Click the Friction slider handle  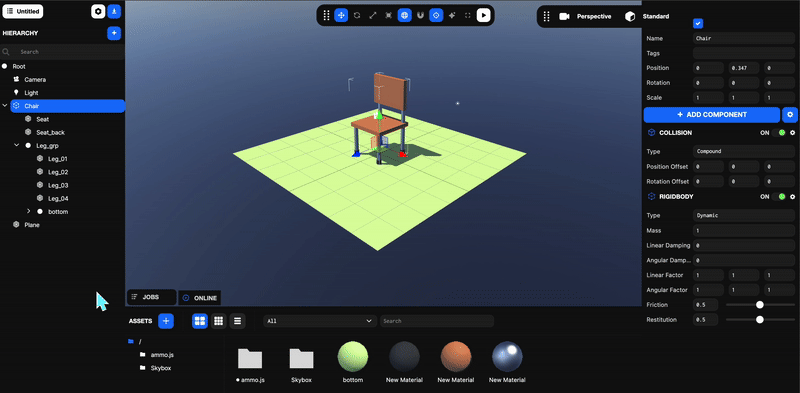point(760,305)
